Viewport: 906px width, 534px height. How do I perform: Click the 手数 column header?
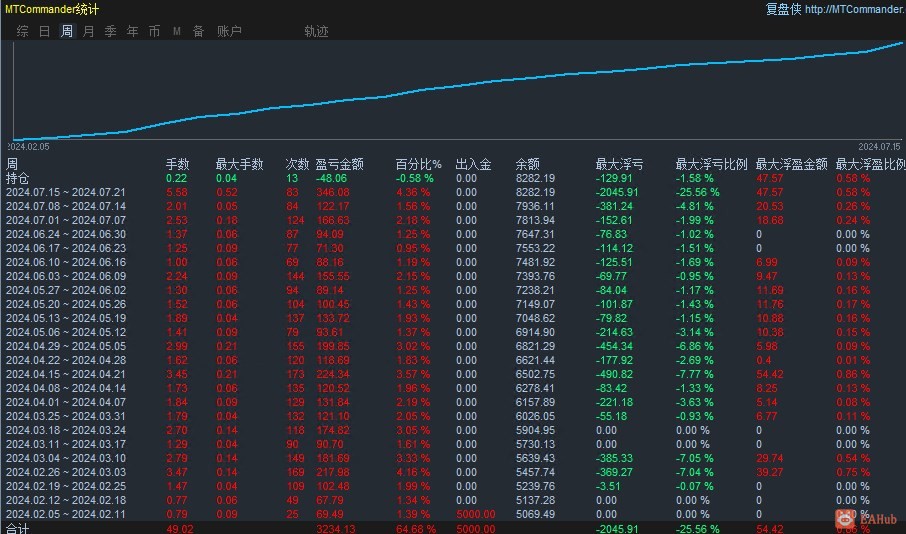(x=177, y=164)
